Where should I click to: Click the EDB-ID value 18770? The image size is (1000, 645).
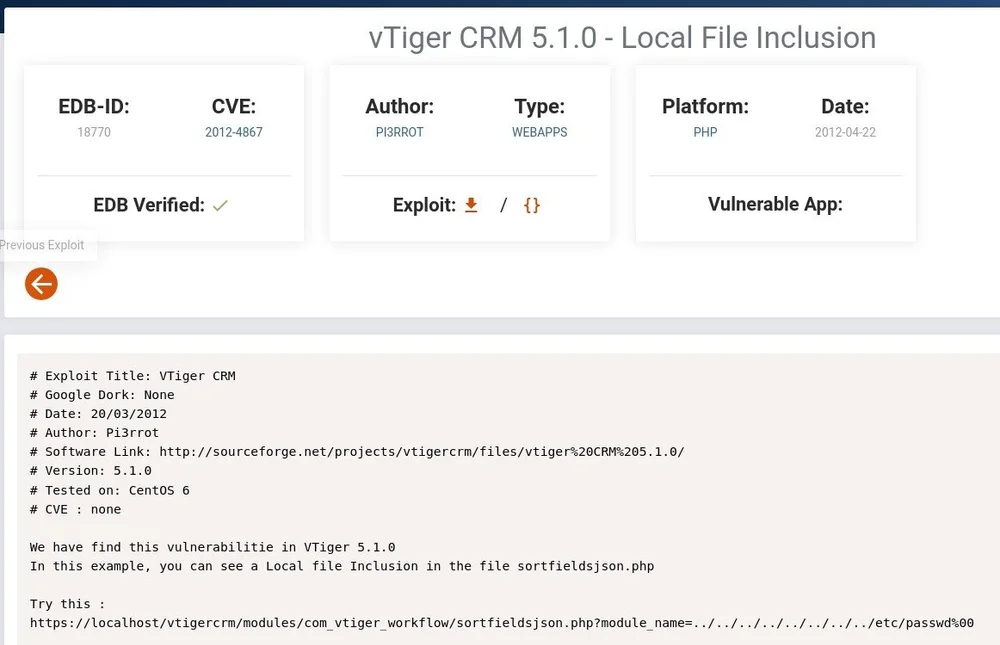point(94,132)
